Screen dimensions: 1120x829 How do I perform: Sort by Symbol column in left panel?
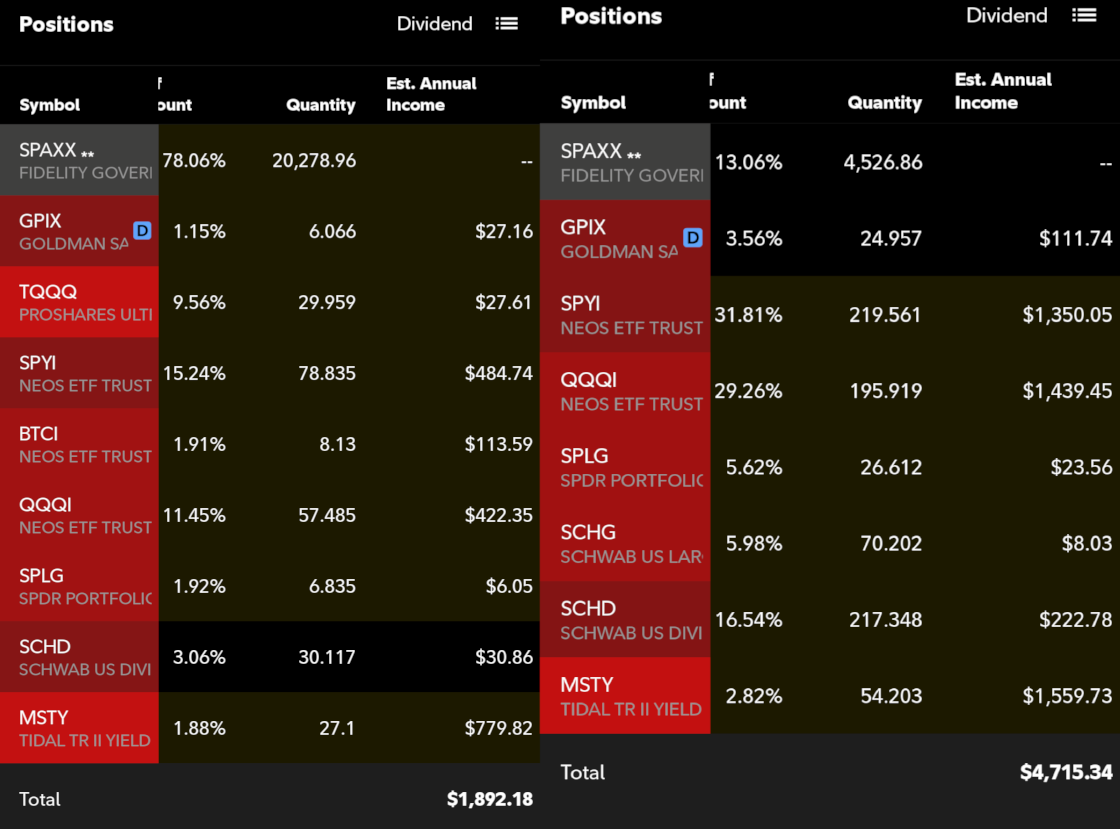point(49,105)
